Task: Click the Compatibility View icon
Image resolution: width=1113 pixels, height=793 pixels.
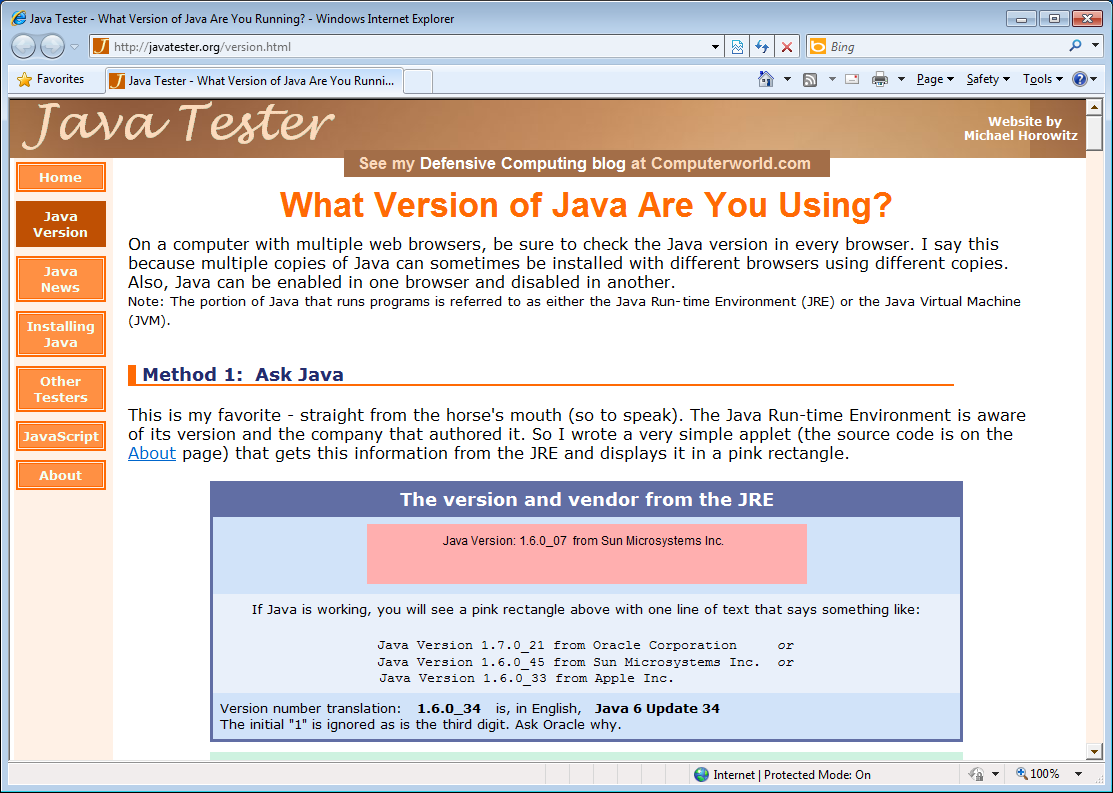Action: [738, 47]
